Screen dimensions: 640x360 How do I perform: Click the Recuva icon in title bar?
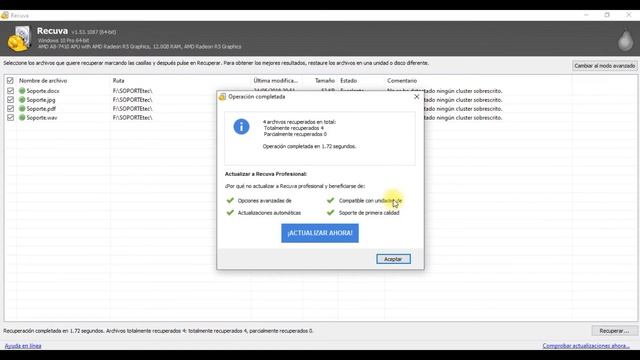pos(5,16)
